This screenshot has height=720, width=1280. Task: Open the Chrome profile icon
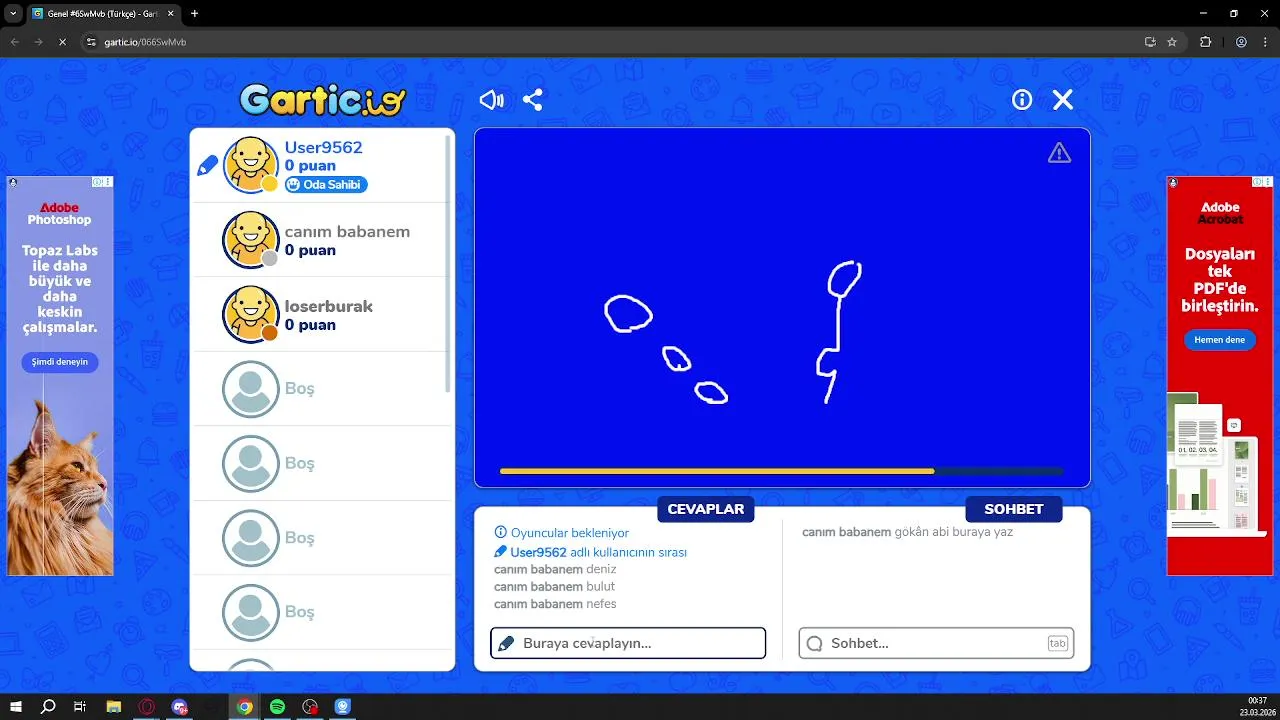click(x=1241, y=42)
